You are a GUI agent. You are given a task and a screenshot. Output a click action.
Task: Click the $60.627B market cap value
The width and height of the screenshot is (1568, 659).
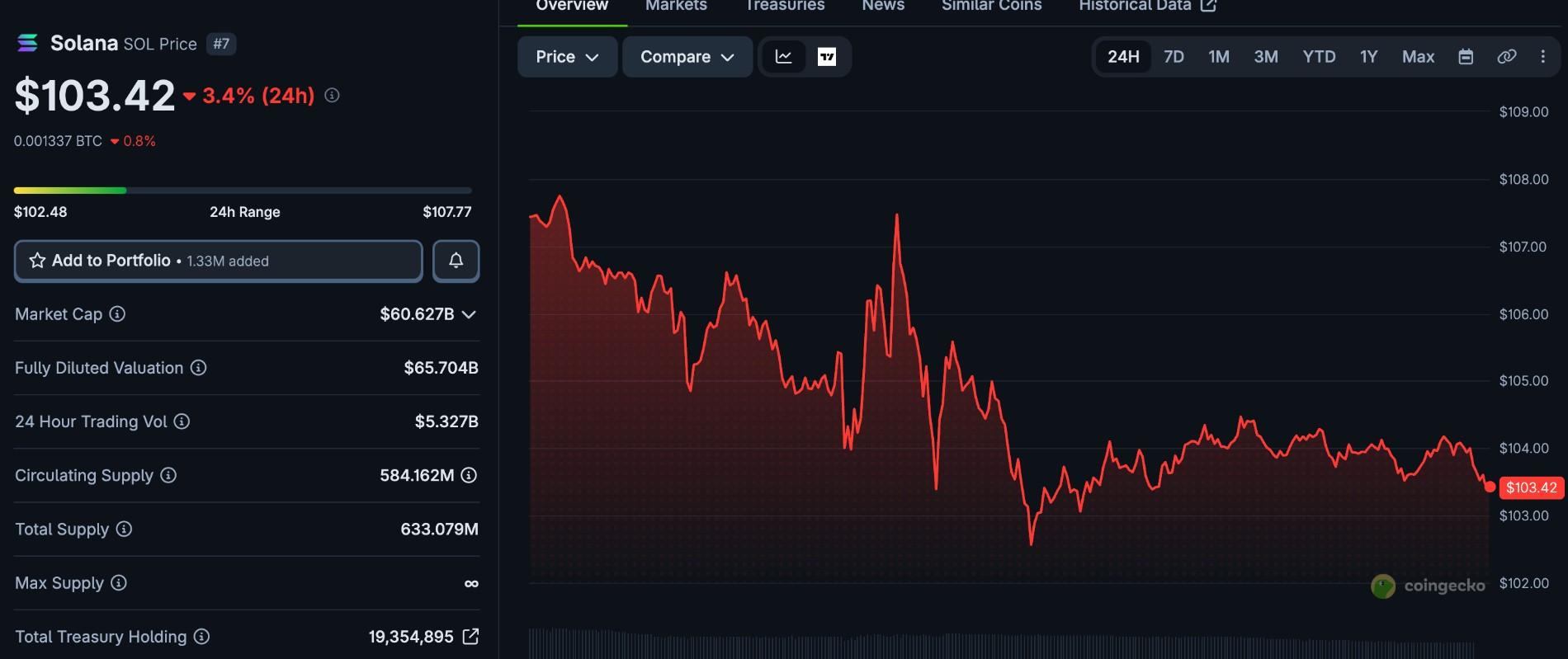[417, 314]
